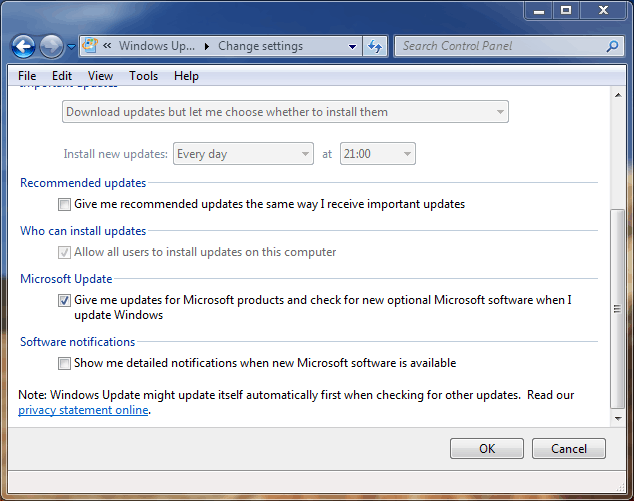Open the Help menu
This screenshot has width=634, height=501.
click(x=186, y=76)
